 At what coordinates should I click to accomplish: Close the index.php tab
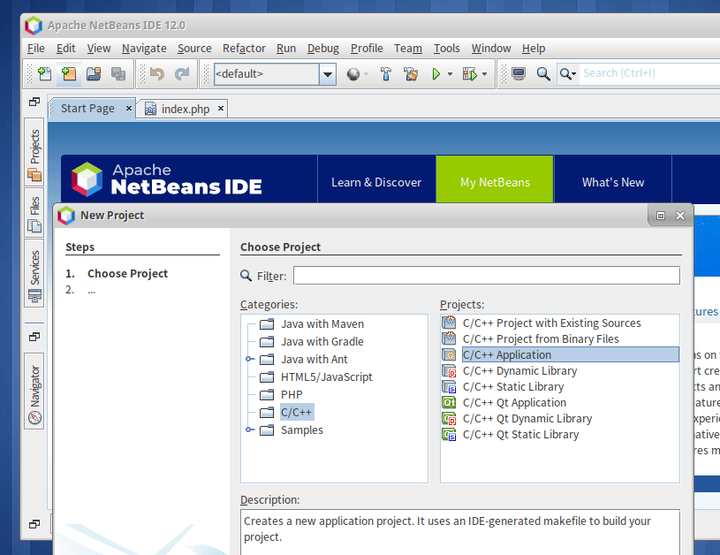(221, 108)
